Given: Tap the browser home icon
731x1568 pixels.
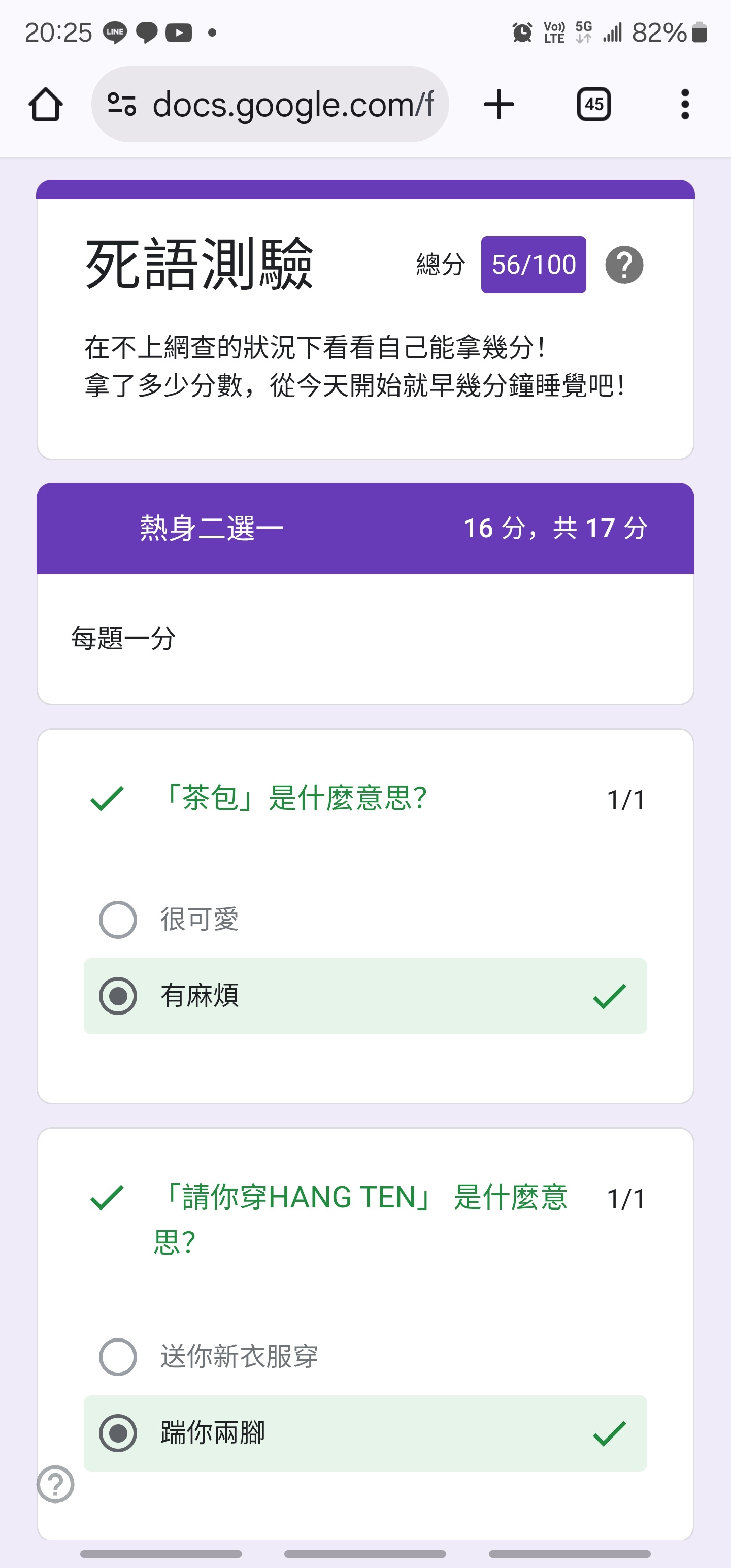Looking at the screenshot, I should tap(46, 104).
